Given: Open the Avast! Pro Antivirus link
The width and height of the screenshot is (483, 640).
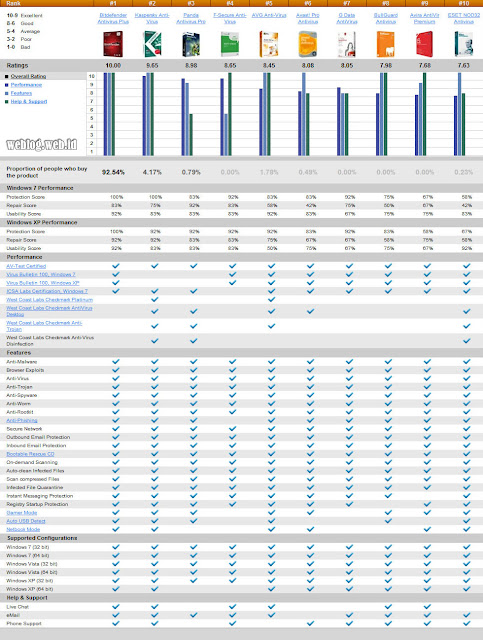Looking at the screenshot, I should click(308, 18).
